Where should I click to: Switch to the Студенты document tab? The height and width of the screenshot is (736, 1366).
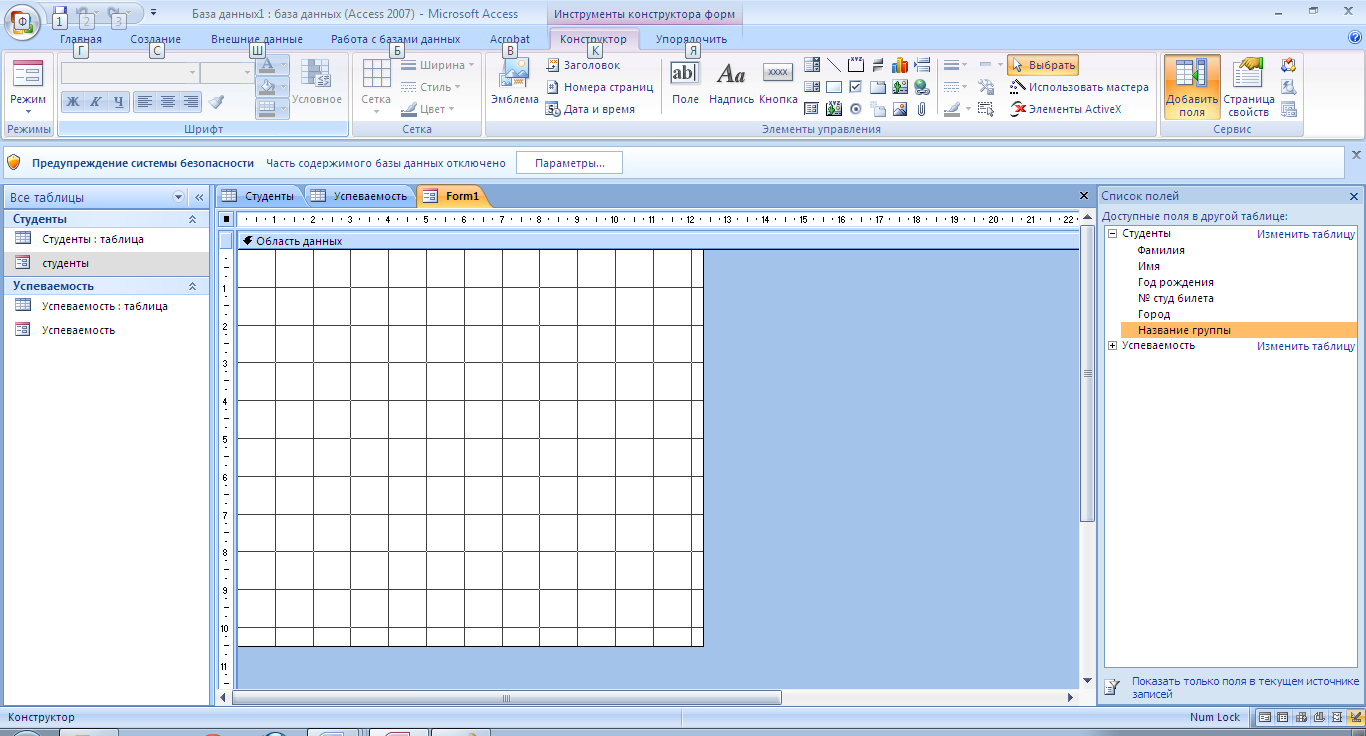tap(258, 196)
